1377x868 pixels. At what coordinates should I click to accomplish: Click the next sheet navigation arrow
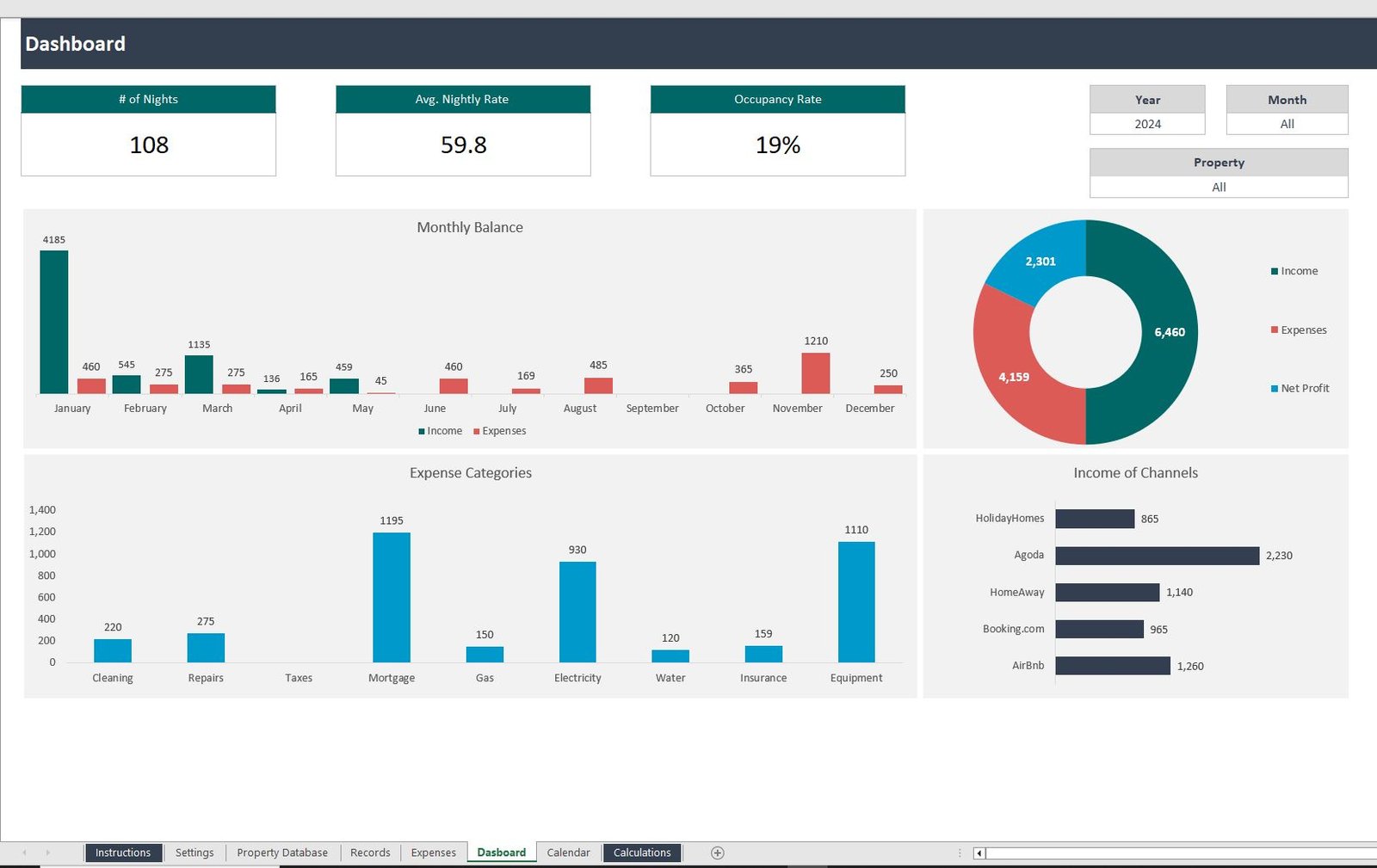tap(48, 853)
